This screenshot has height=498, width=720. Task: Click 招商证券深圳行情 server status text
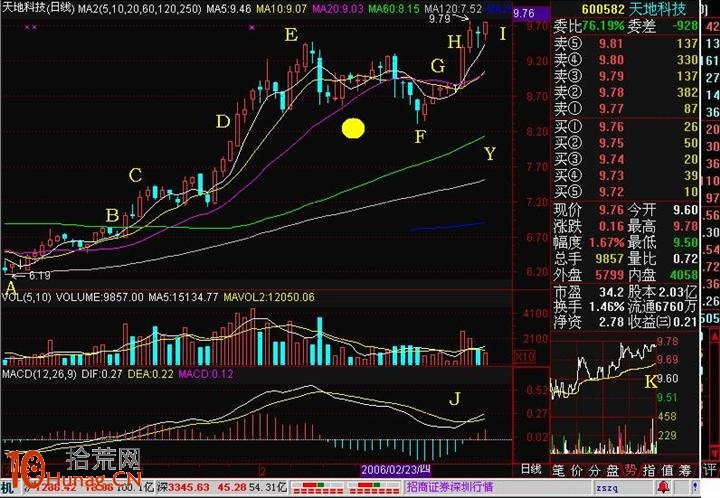click(x=449, y=487)
